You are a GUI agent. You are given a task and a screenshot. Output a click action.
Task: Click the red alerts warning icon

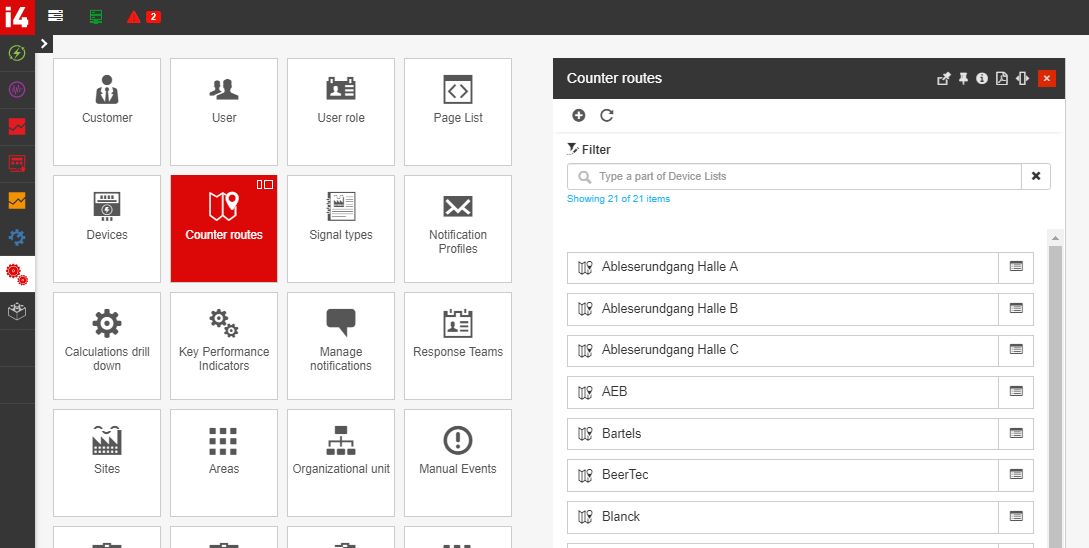tap(134, 17)
